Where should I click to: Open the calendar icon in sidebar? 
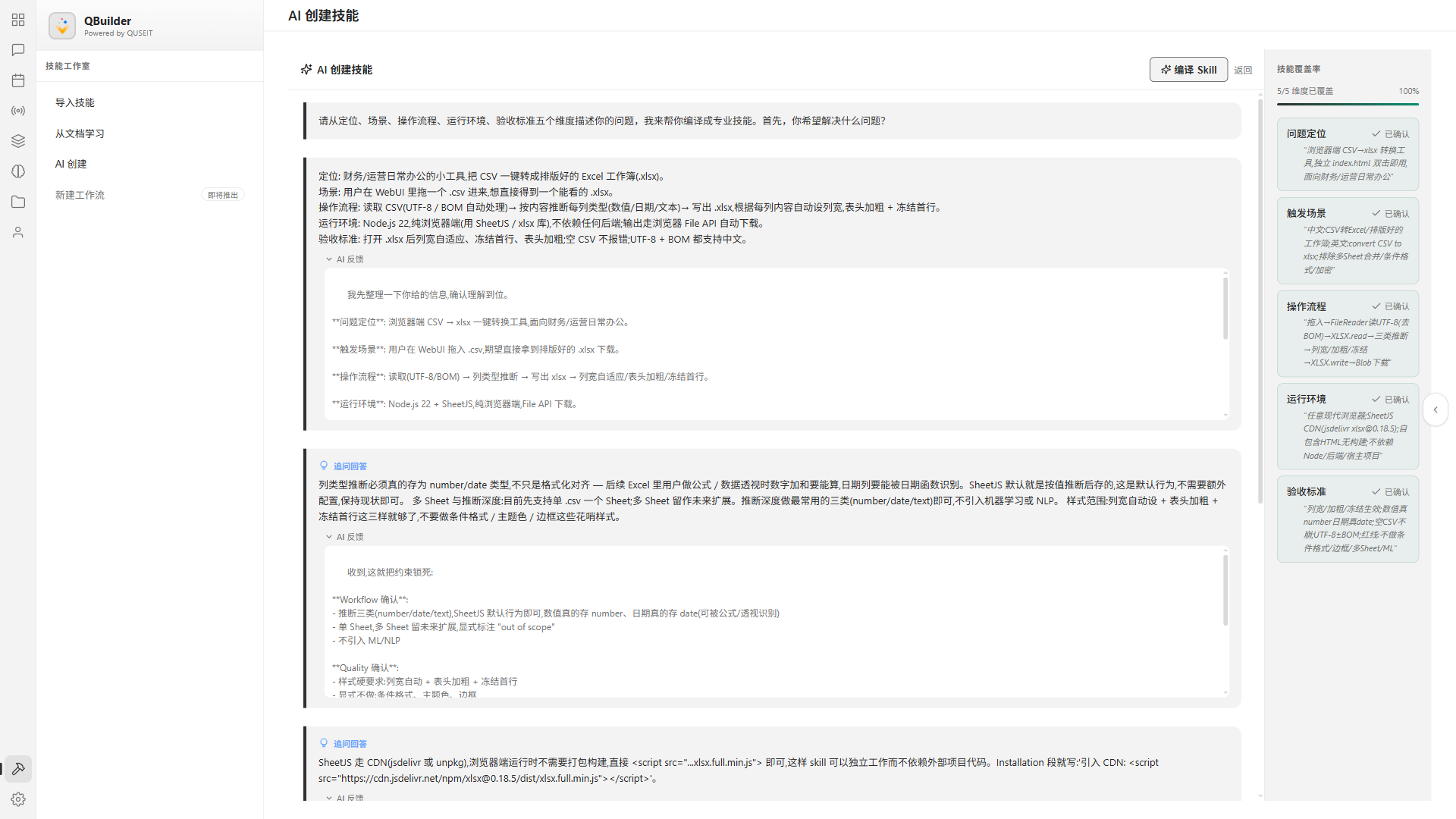pyautogui.click(x=18, y=80)
